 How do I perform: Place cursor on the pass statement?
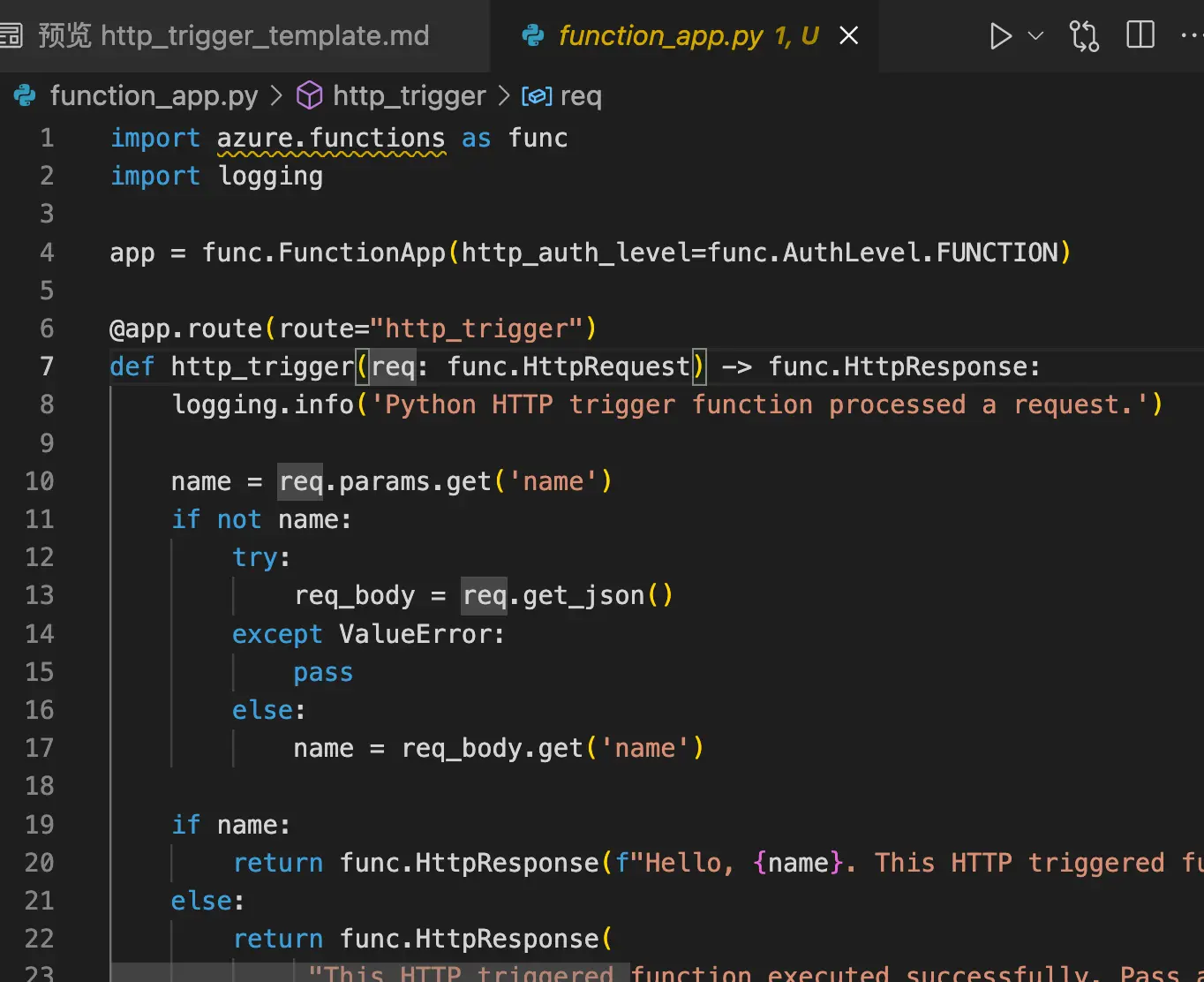click(x=323, y=673)
